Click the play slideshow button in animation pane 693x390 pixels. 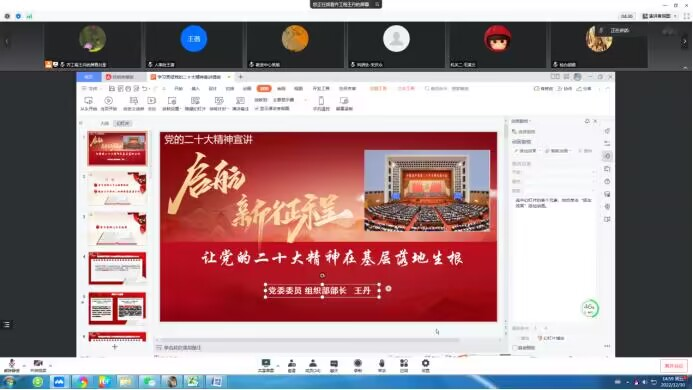[x=551, y=338]
